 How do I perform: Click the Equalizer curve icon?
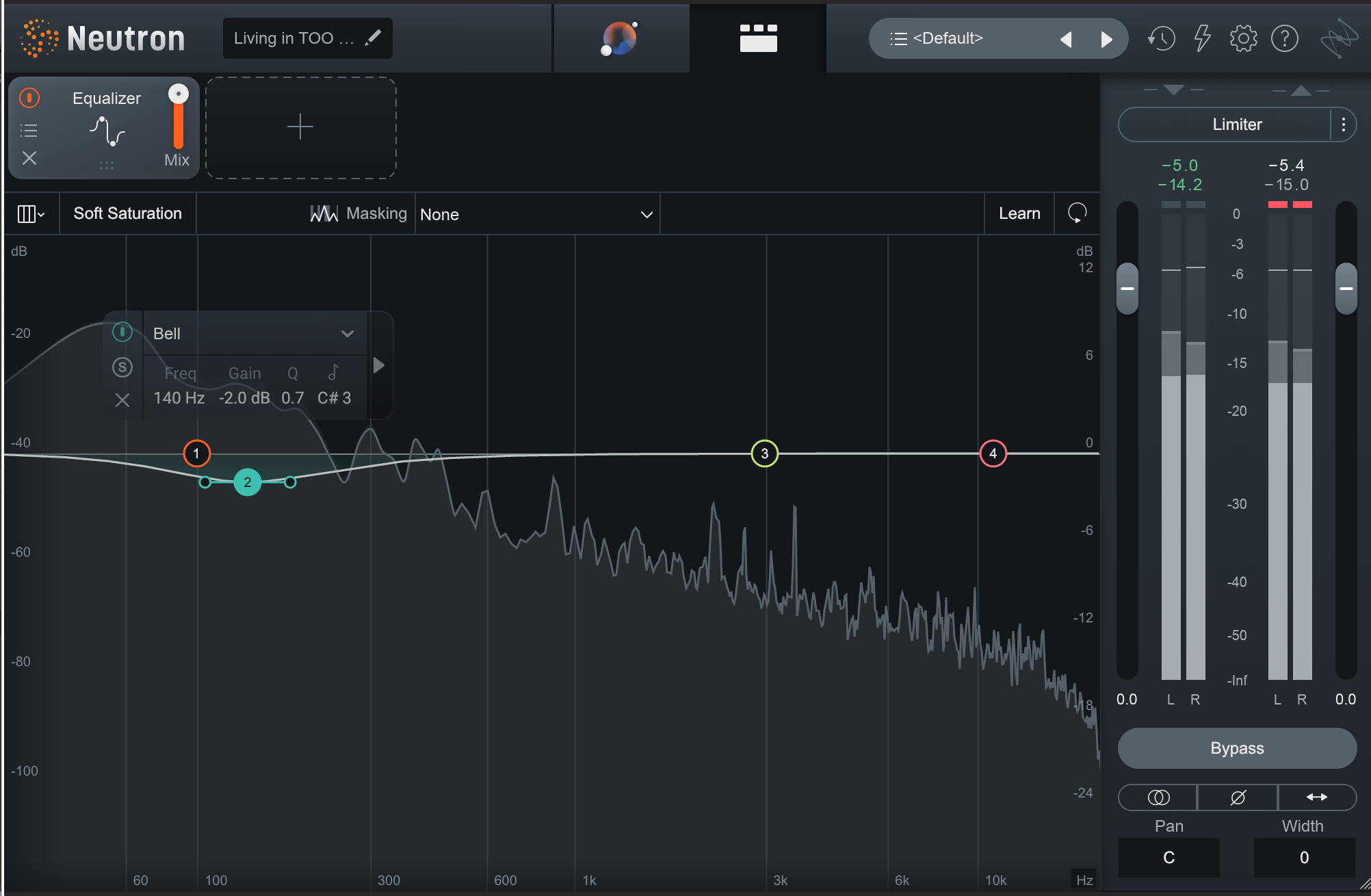(107, 131)
